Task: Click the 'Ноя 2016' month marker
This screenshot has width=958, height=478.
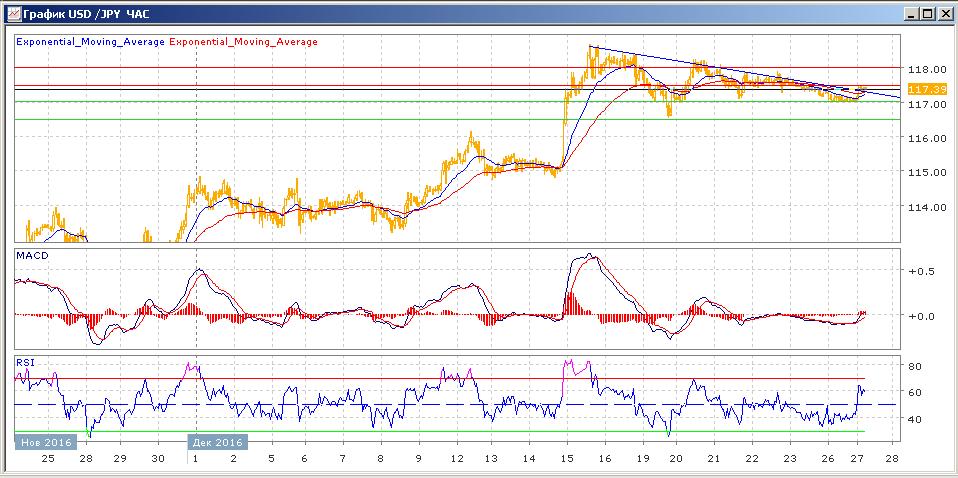Action: [x=44, y=441]
